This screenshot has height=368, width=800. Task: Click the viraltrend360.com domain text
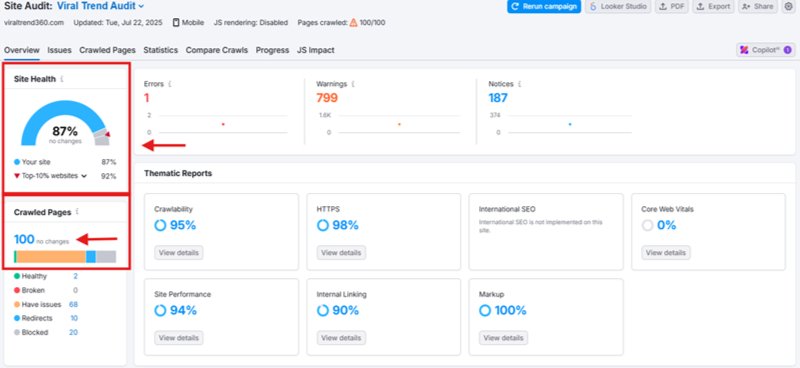coord(34,22)
